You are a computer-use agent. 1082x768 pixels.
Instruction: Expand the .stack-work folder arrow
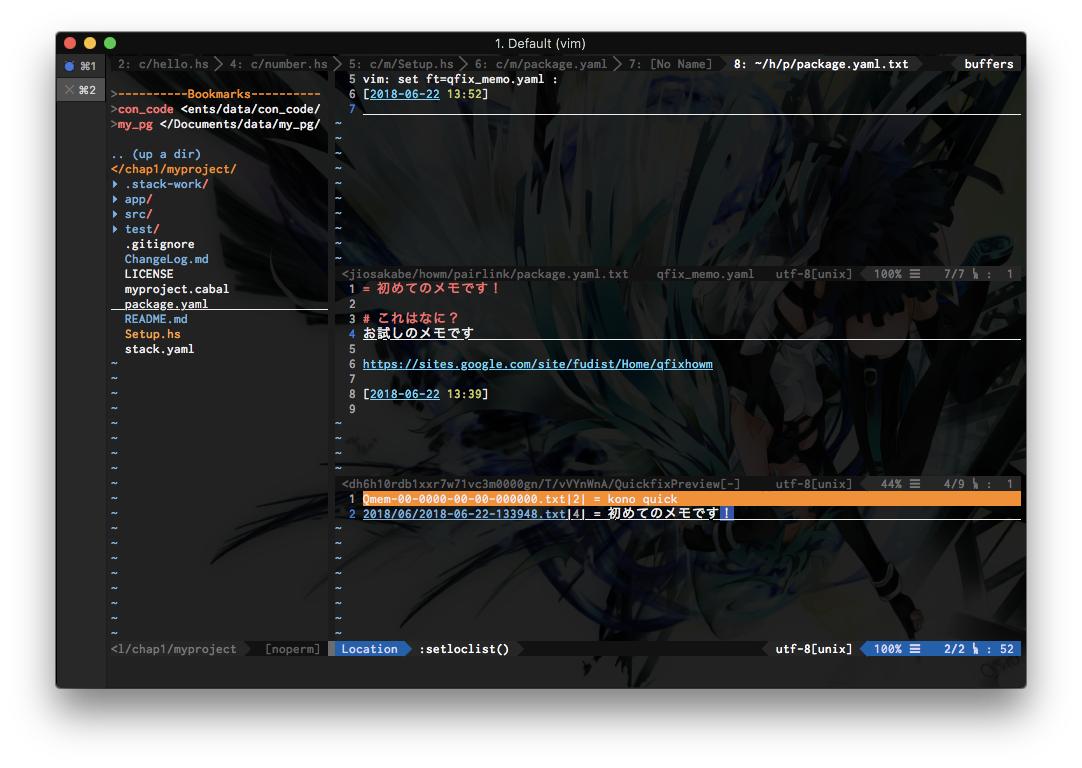(115, 184)
